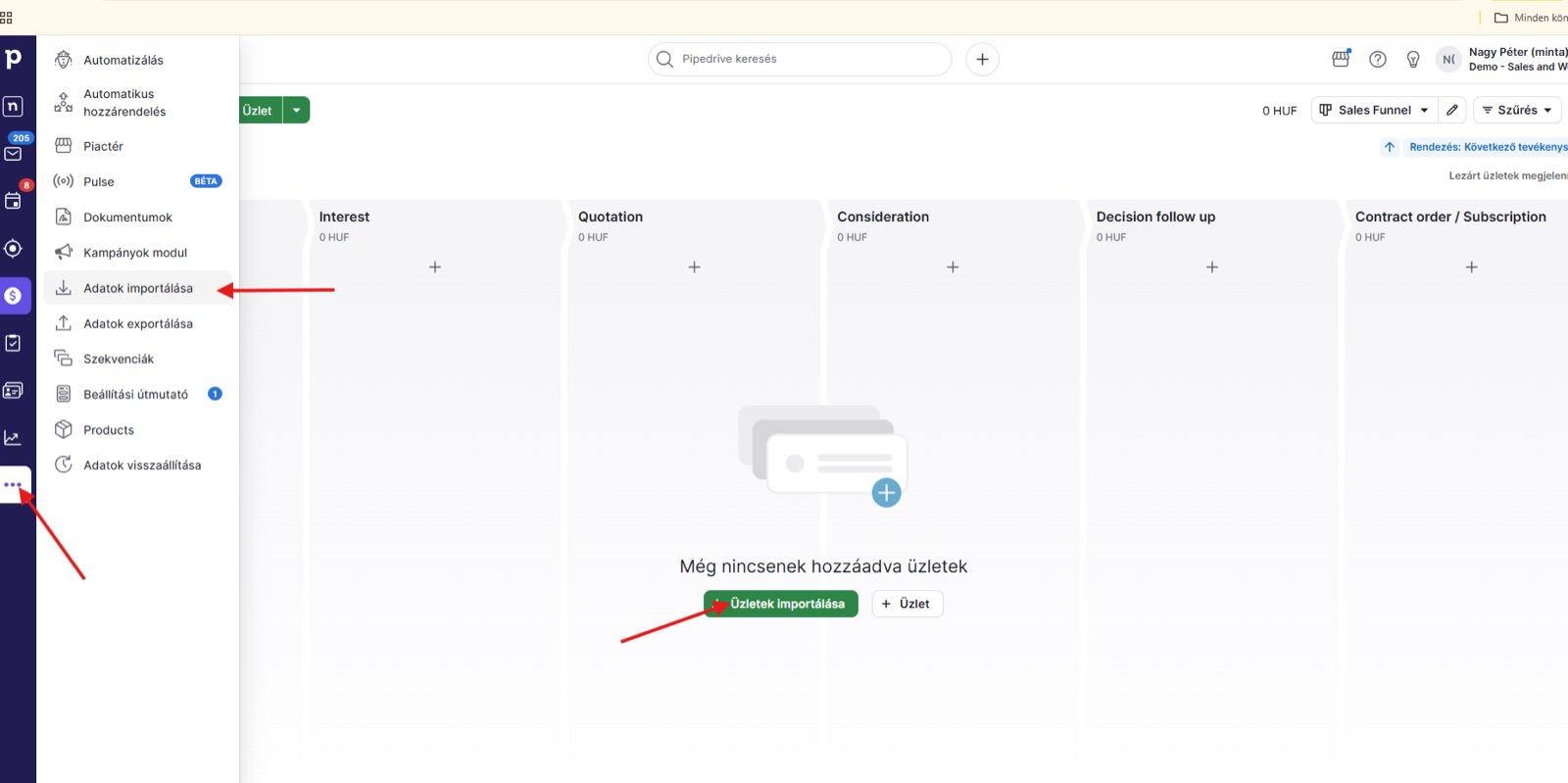
Task: Focus the Pipedrive keresés search field
Action: (x=800, y=59)
